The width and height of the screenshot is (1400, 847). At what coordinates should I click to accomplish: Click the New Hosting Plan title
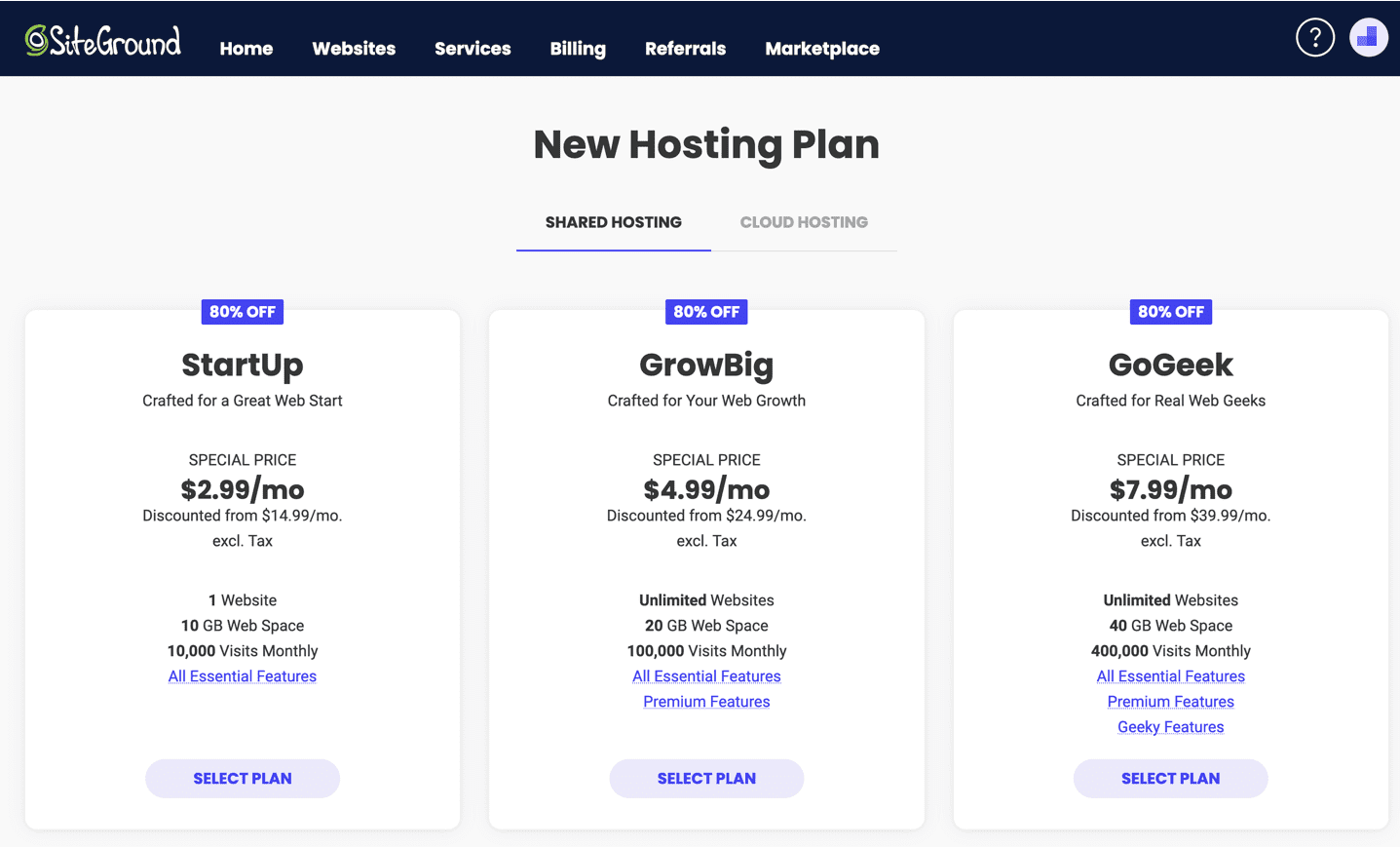[x=706, y=144]
